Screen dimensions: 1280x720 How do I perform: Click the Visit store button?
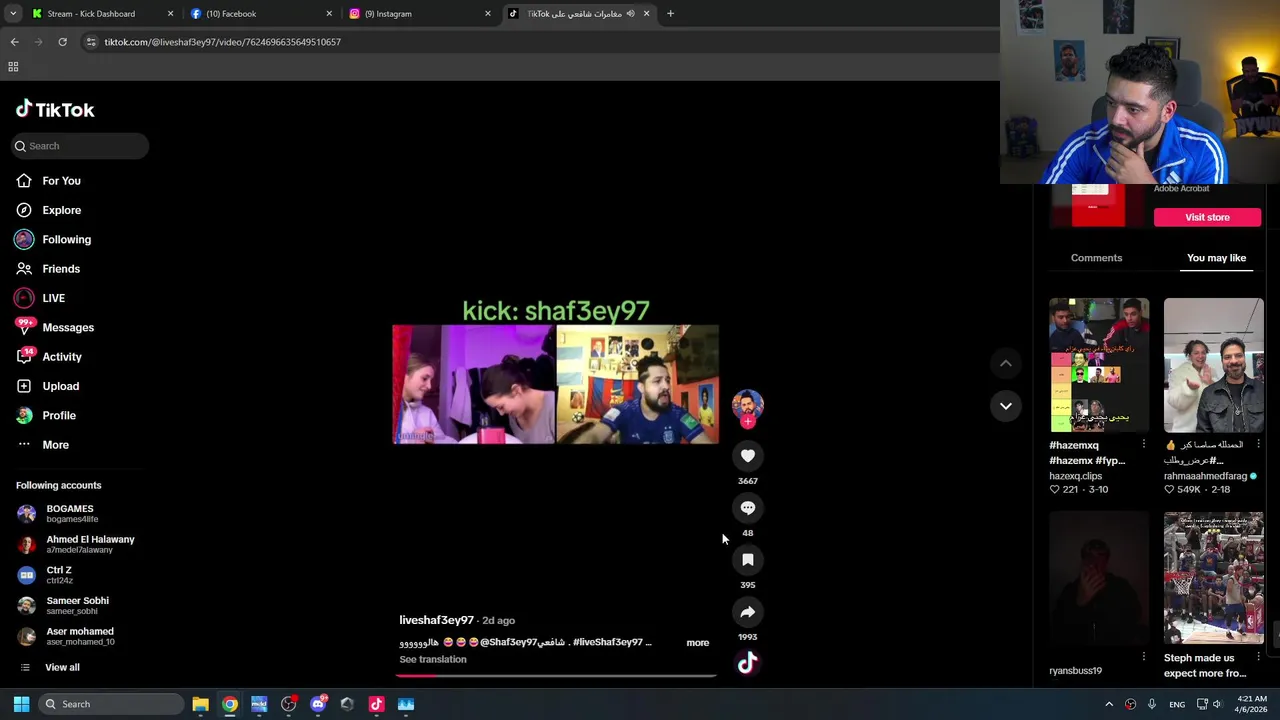[x=1207, y=217]
